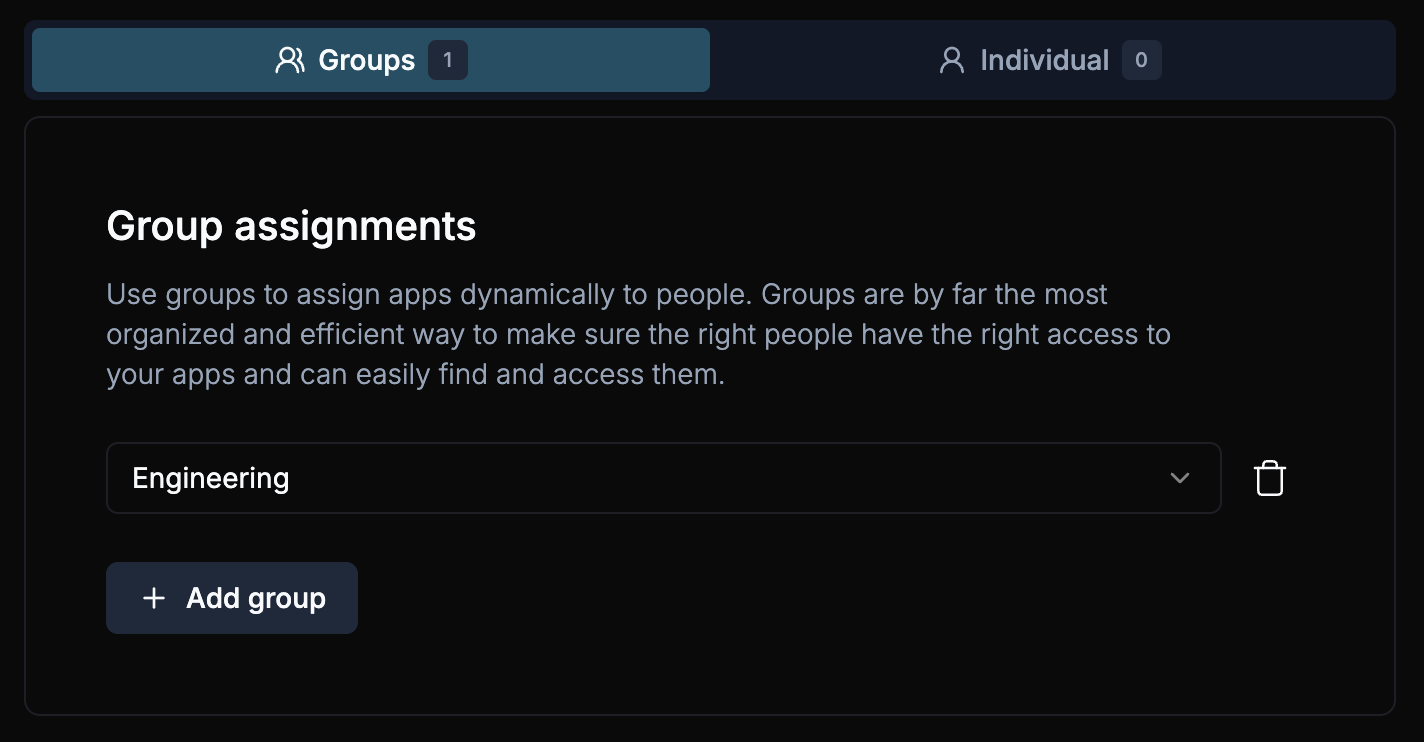This screenshot has height=742, width=1424.
Task: Click the Individual count badge showing 0
Action: (1141, 60)
